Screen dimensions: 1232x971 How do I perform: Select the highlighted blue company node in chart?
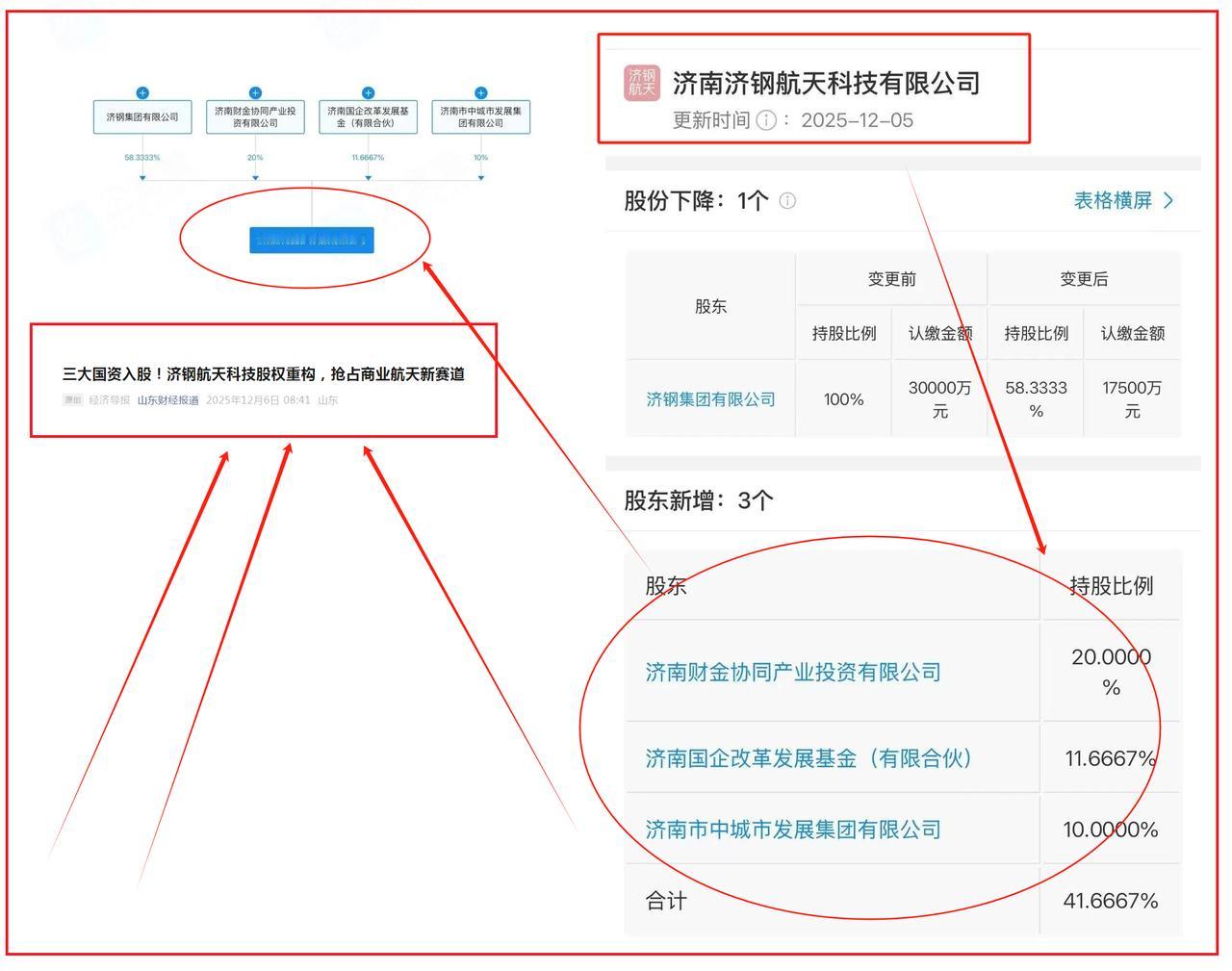pos(311,240)
